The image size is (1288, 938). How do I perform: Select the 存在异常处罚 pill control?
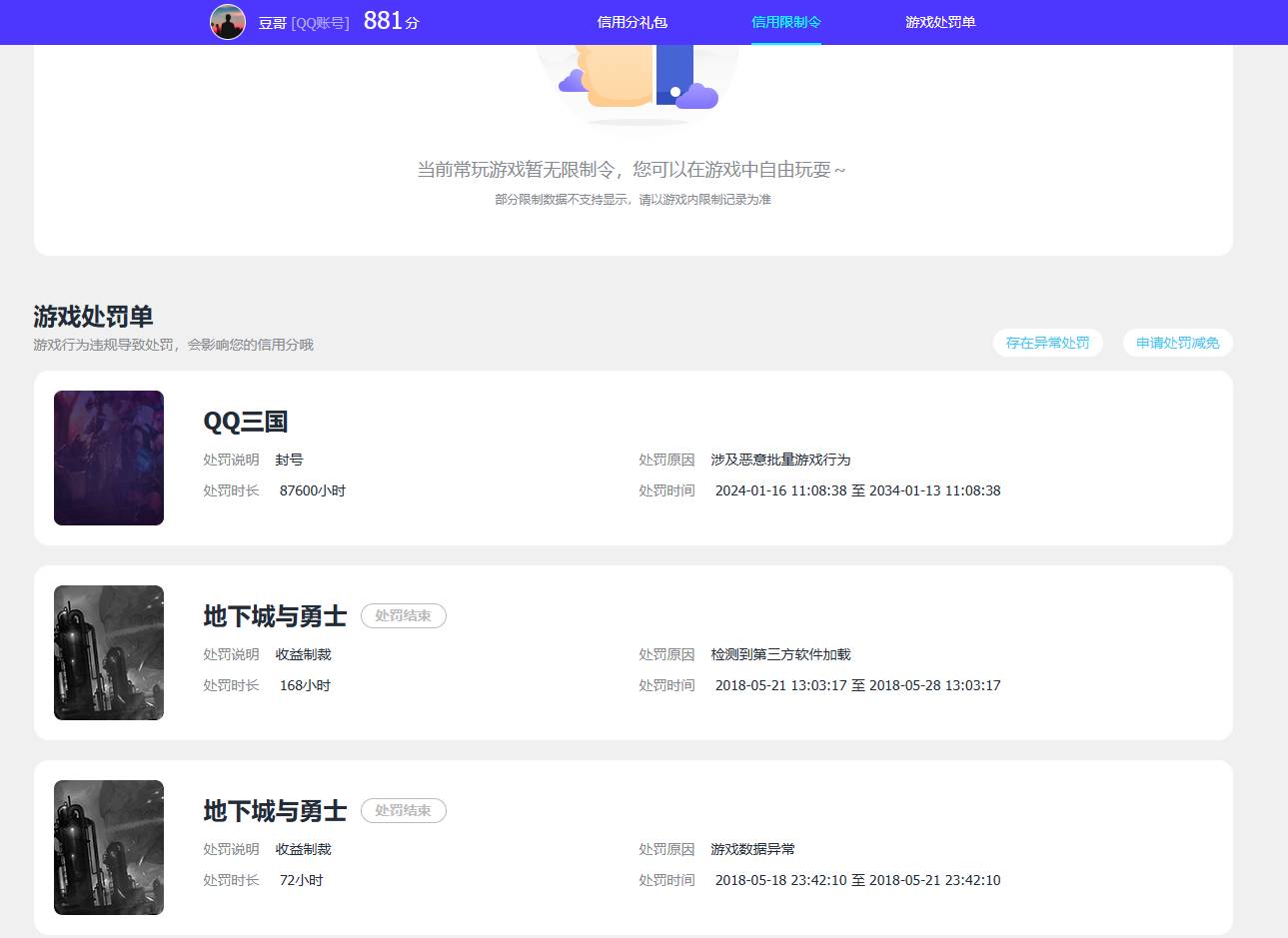click(1047, 342)
